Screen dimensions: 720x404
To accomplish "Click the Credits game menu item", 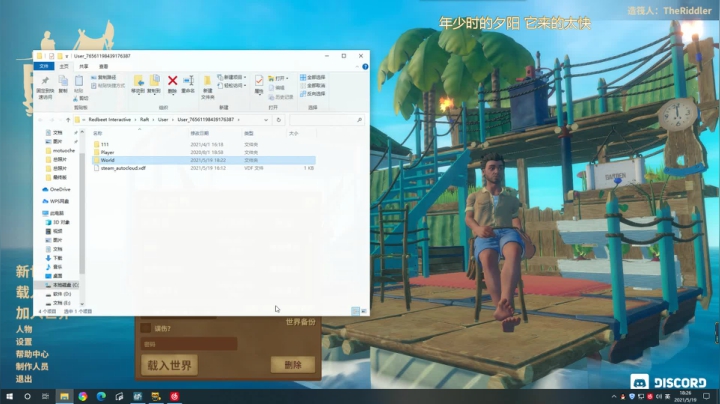I will pos(32,366).
